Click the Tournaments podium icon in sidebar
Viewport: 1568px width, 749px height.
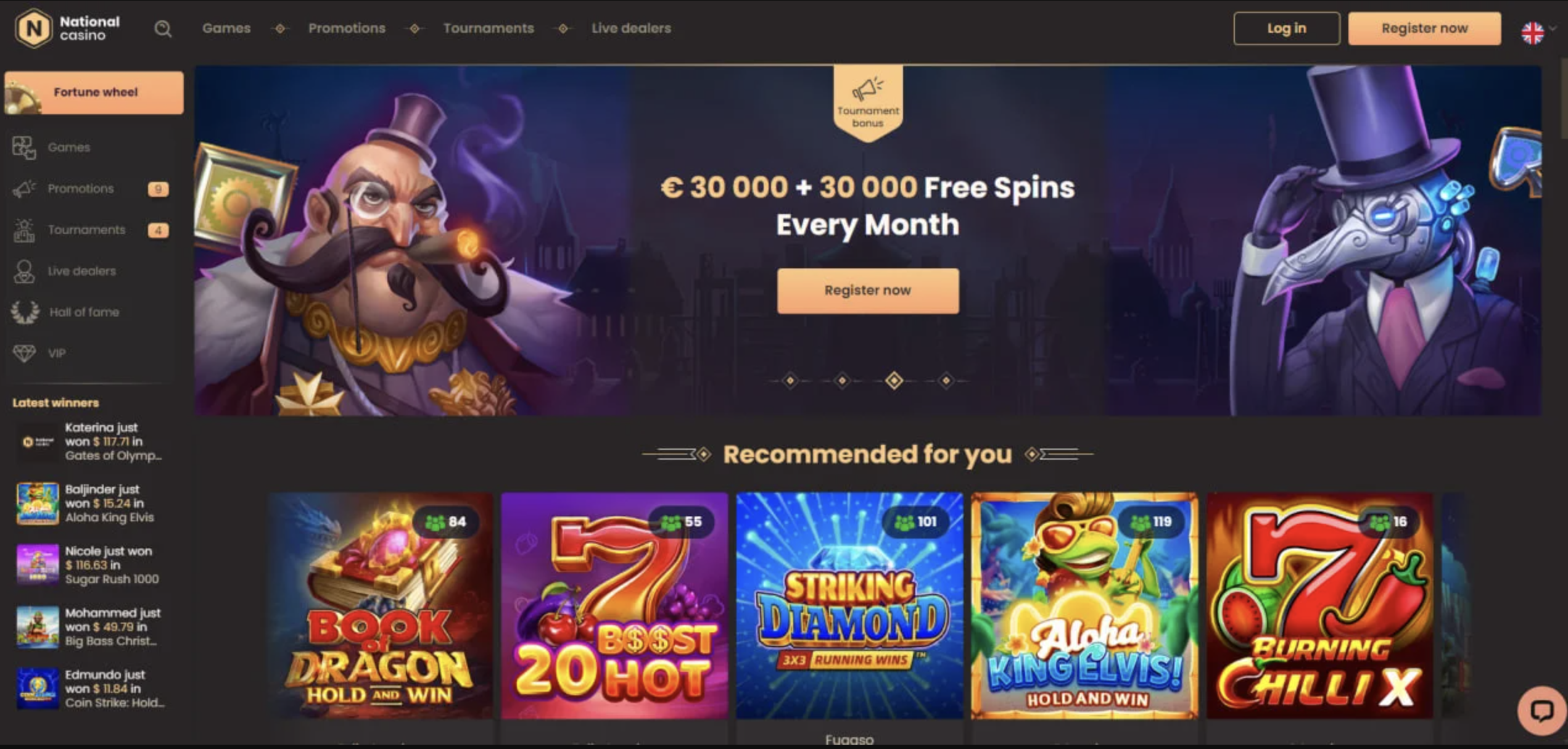click(24, 230)
